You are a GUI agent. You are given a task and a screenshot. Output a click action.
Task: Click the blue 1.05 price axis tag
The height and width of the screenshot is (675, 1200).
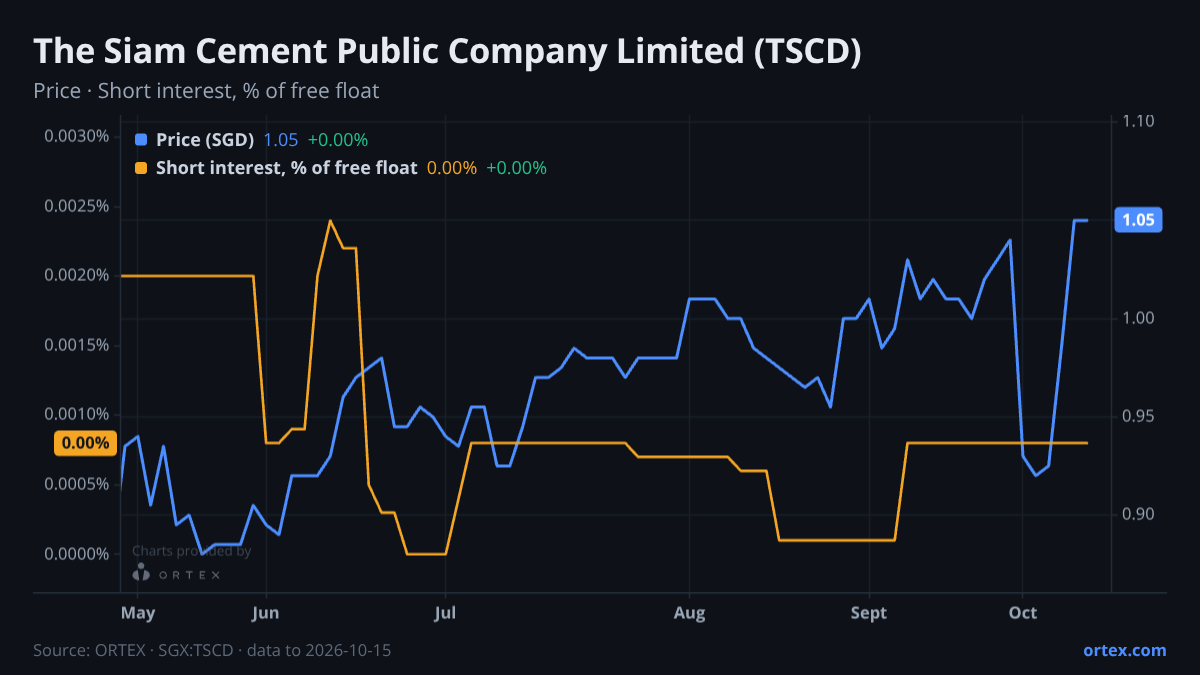[1138, 221]
